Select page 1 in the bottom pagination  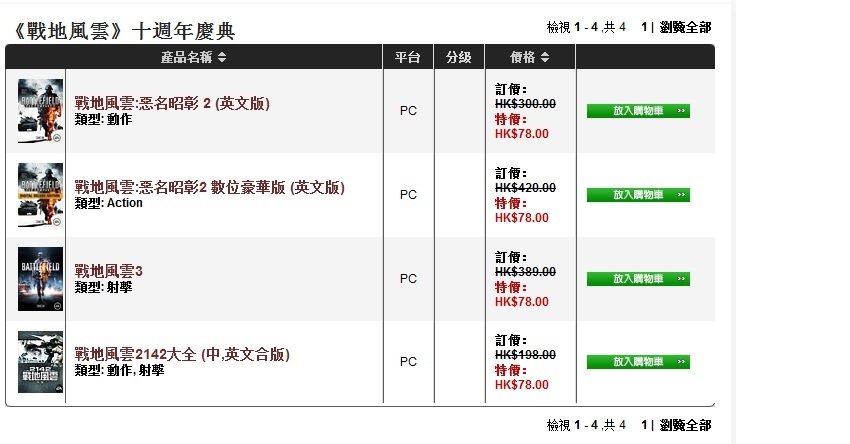pos(644,425)
